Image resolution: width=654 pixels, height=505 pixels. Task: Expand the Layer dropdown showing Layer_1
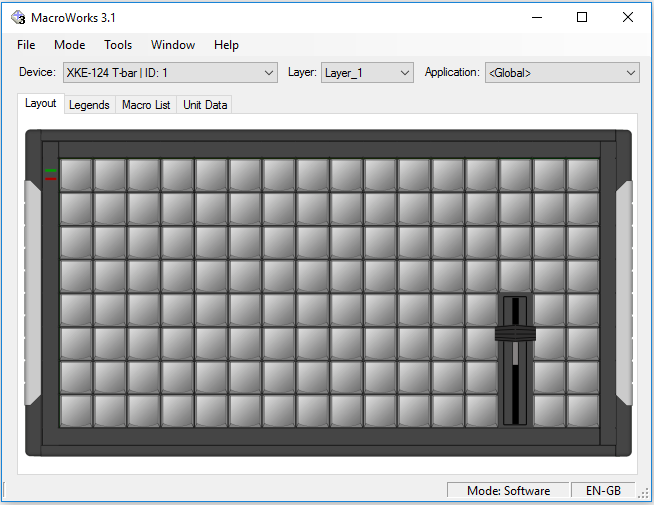pyautogui.click(x=367, y=73)
